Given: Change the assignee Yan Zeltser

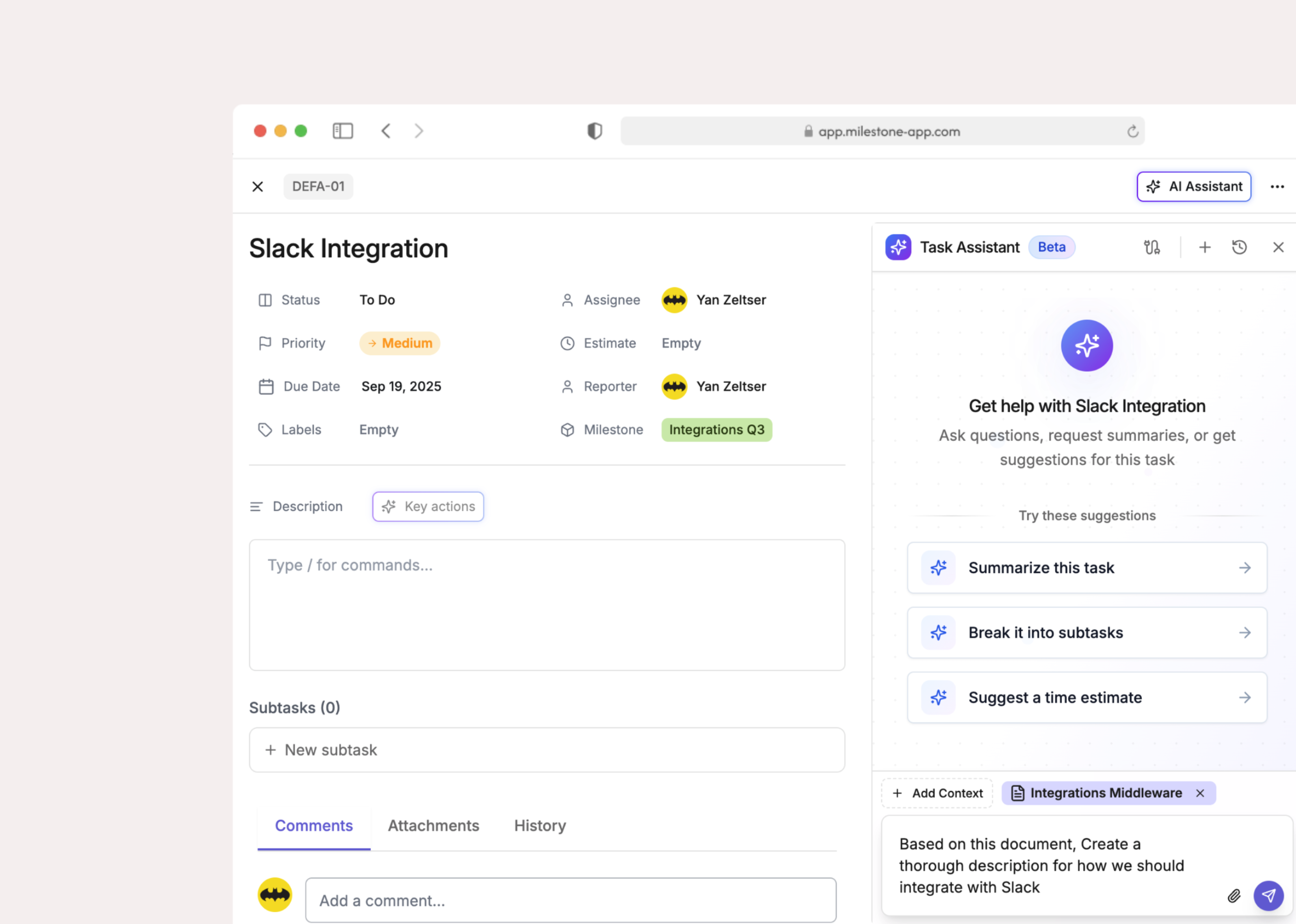Looking at the screenshot, I should [732, 300].
